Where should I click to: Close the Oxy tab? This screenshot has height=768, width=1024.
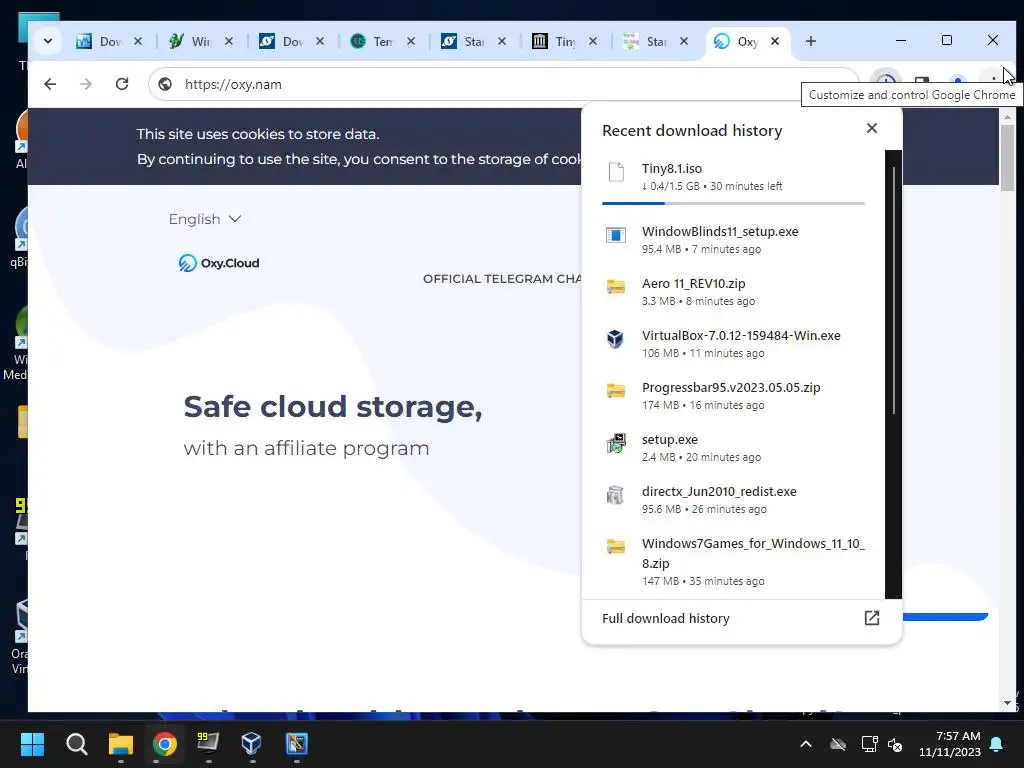pyautogui.click(x=775, y=41)
